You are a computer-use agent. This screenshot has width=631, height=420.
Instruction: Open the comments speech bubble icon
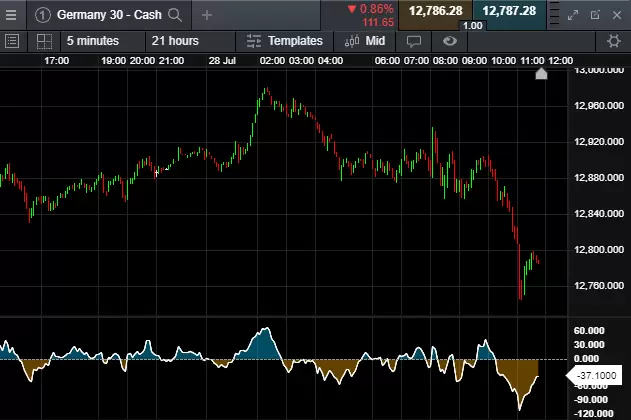coord(414,41)
